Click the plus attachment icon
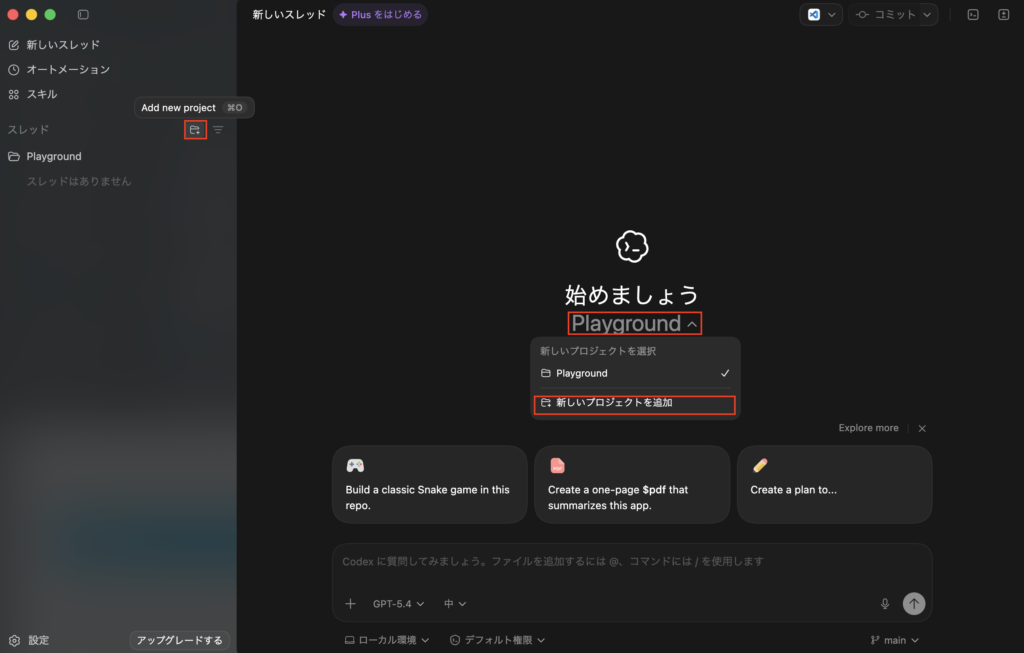The width and height of the screenshot is (1024, 653). pos(350,604)
